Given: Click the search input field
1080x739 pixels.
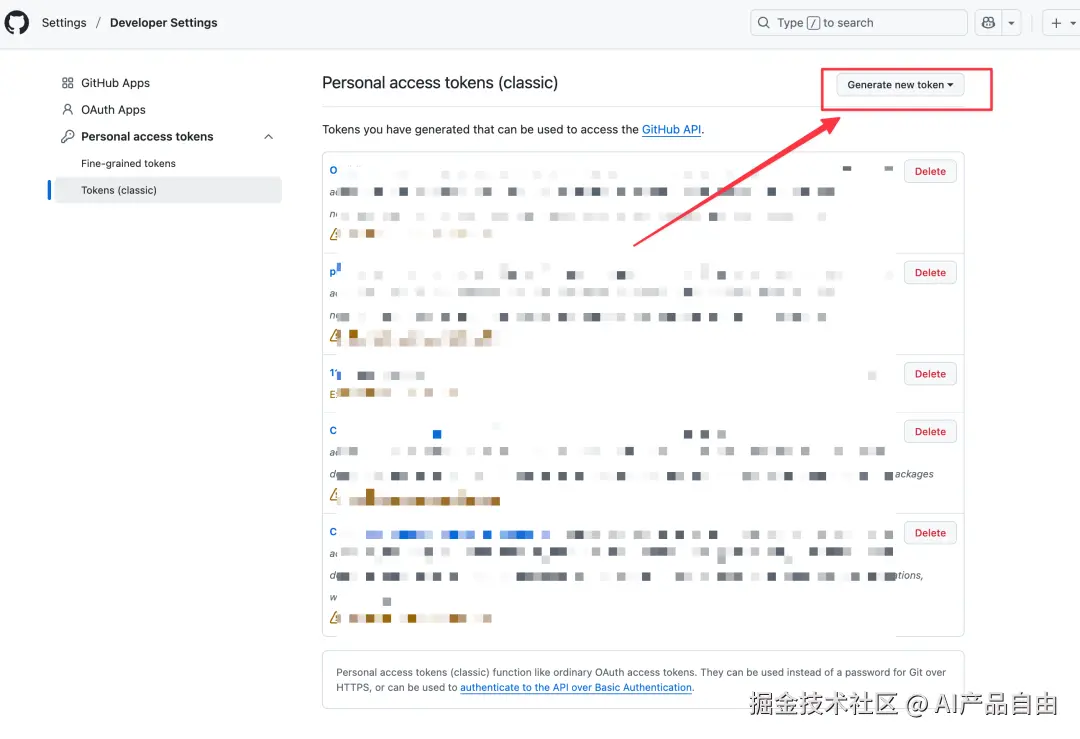Looking at the screenshot, I should point(858,22).
